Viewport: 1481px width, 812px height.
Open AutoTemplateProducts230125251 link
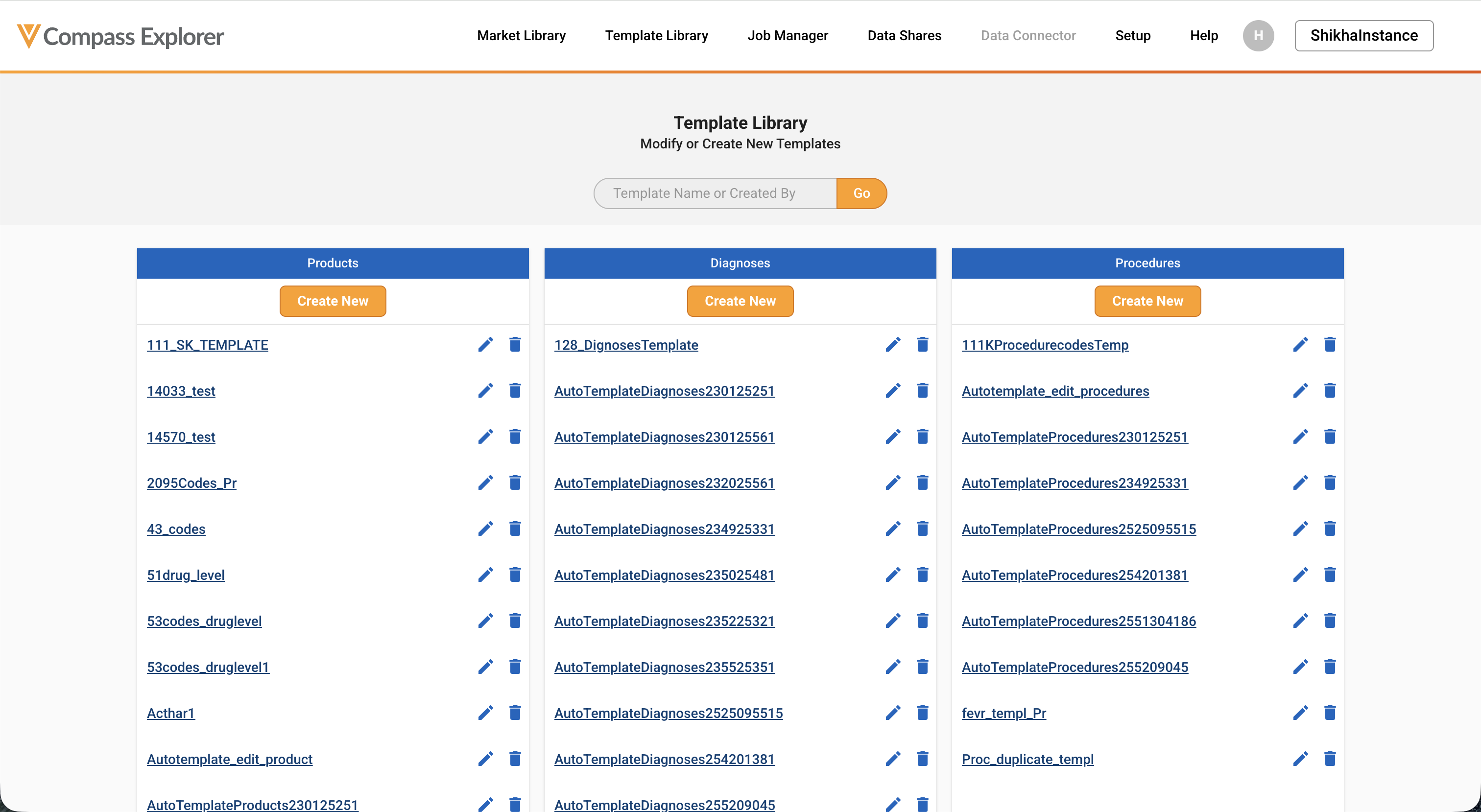[252, 805]
